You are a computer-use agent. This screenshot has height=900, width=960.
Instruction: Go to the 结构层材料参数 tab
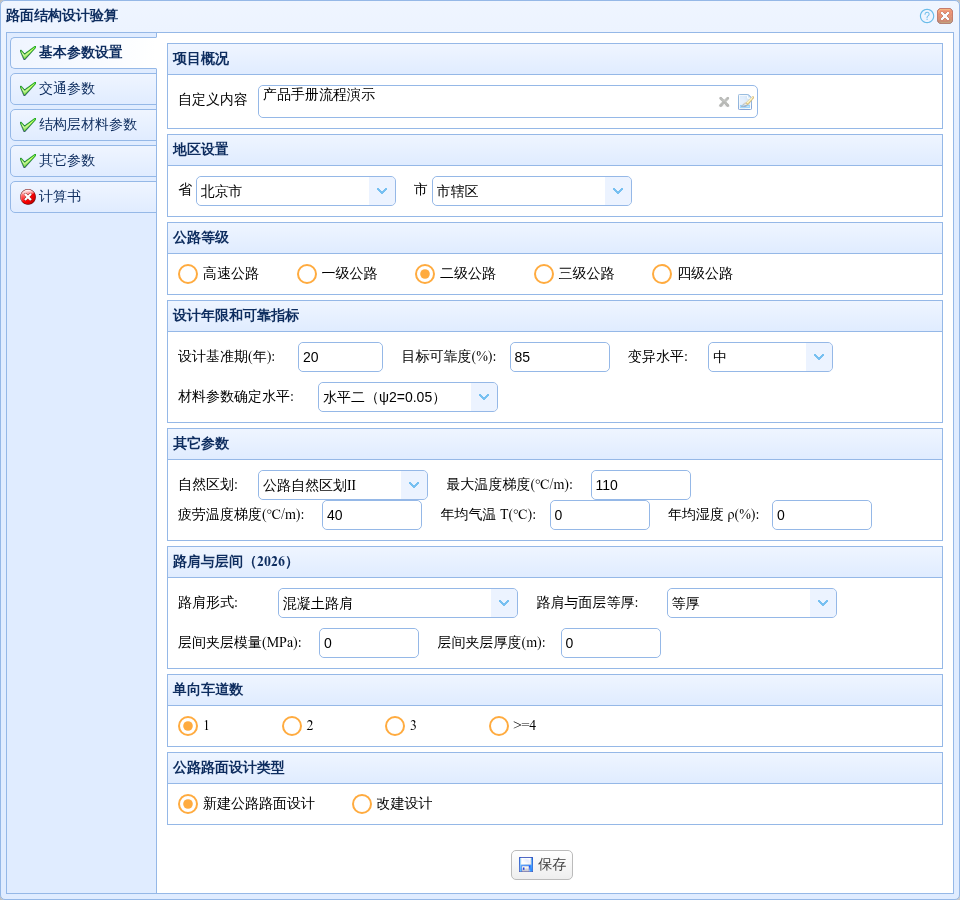[83, 125]
